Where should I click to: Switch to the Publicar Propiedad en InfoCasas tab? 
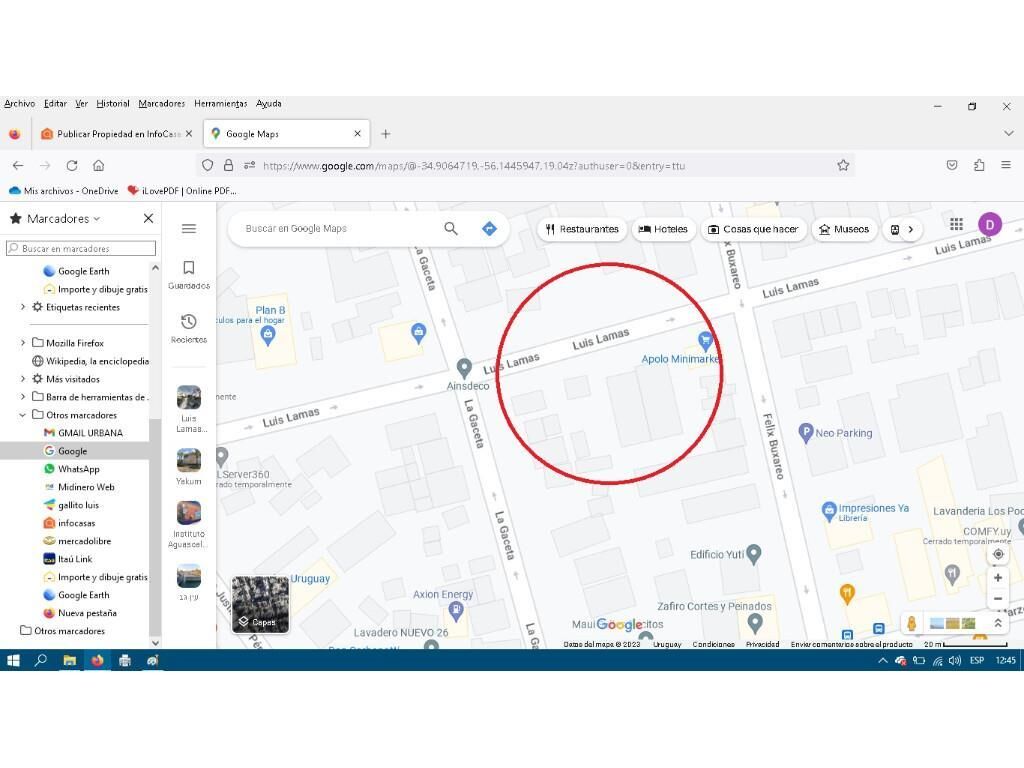(117, 134)
